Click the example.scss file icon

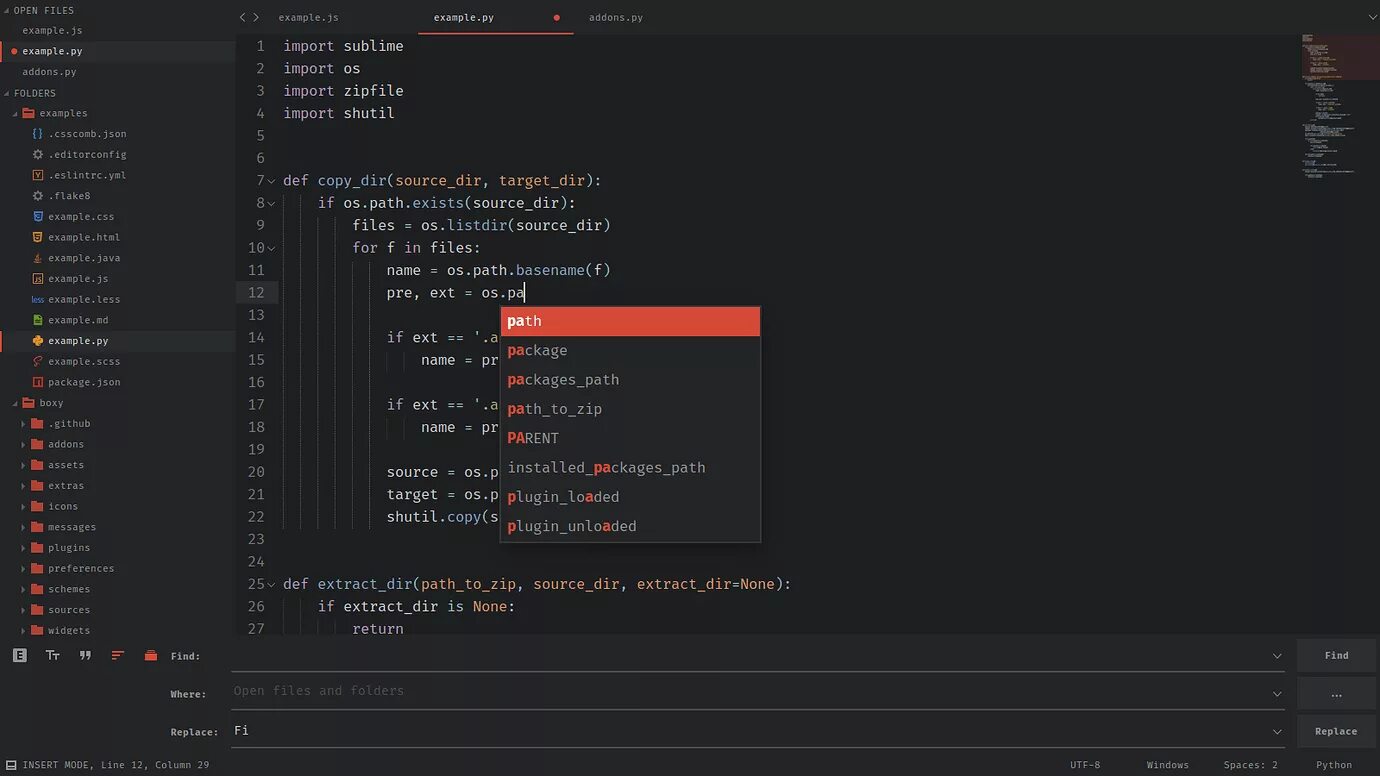37,361
